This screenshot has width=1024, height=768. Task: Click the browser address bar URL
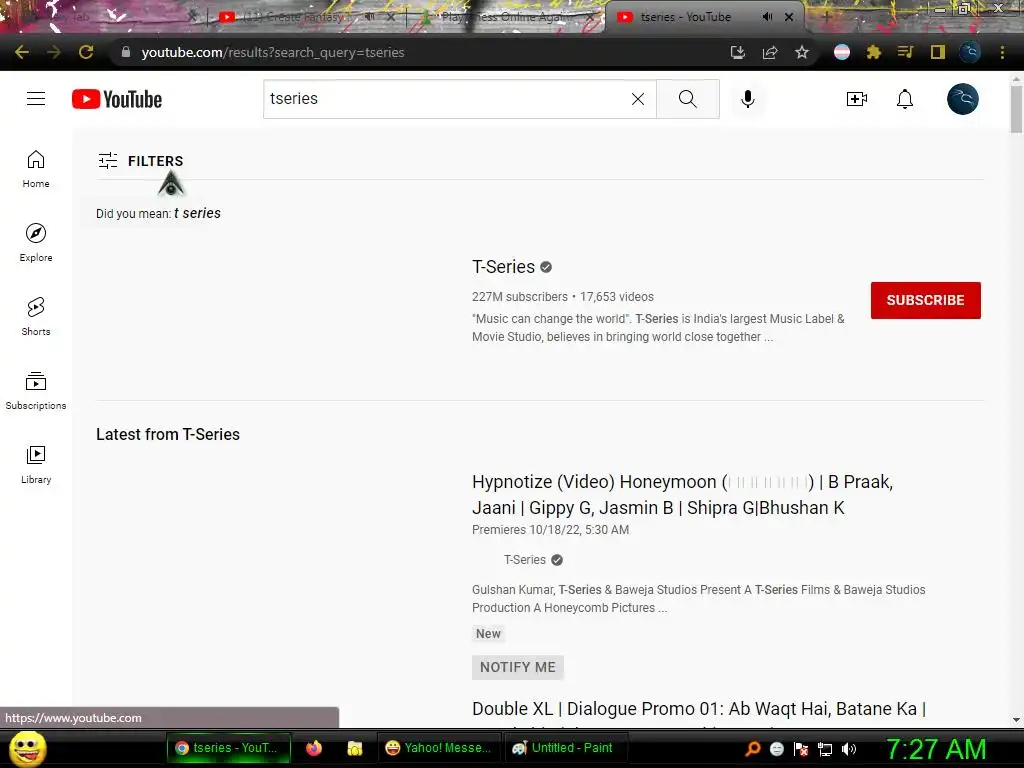[273, 52]
